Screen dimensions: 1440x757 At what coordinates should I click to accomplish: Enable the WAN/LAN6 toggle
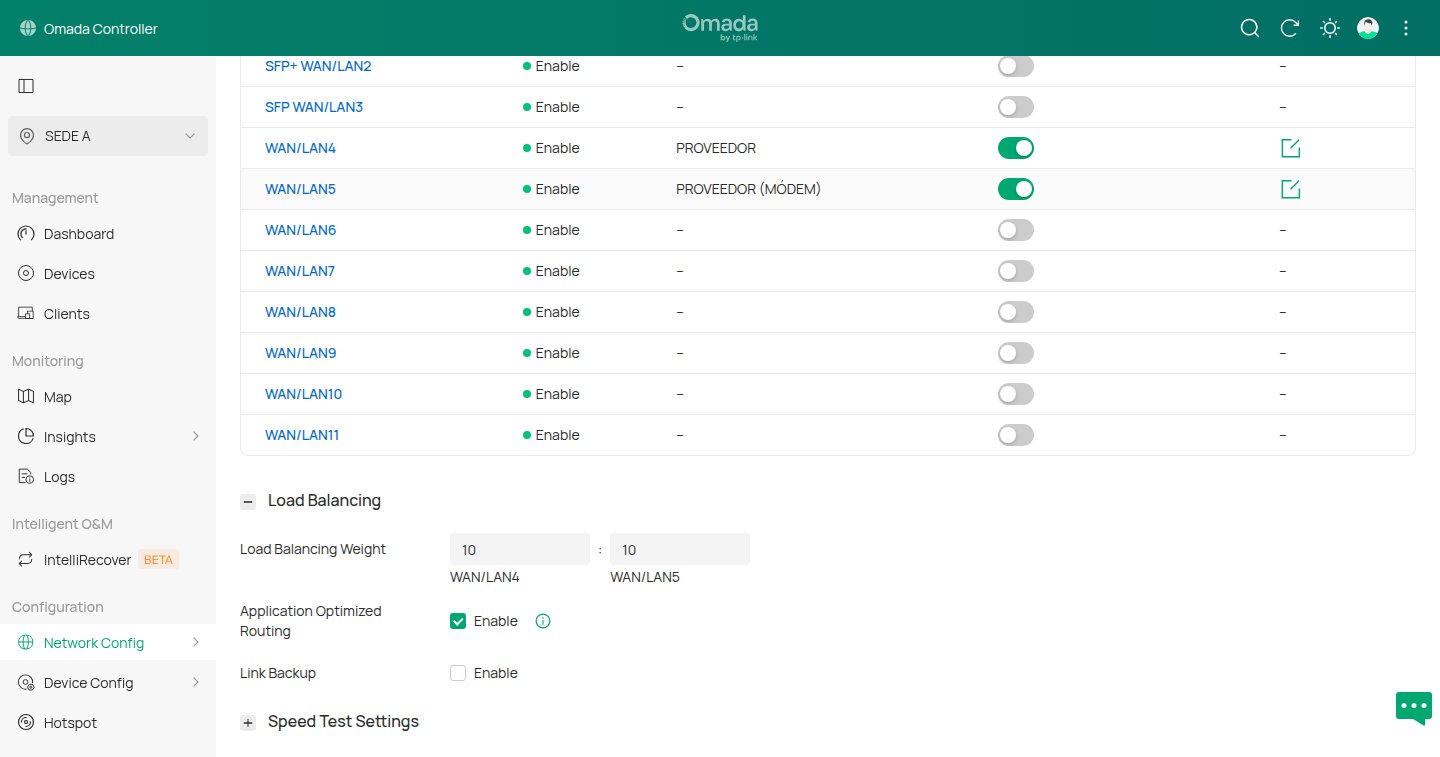click(x=1016, y=230)
